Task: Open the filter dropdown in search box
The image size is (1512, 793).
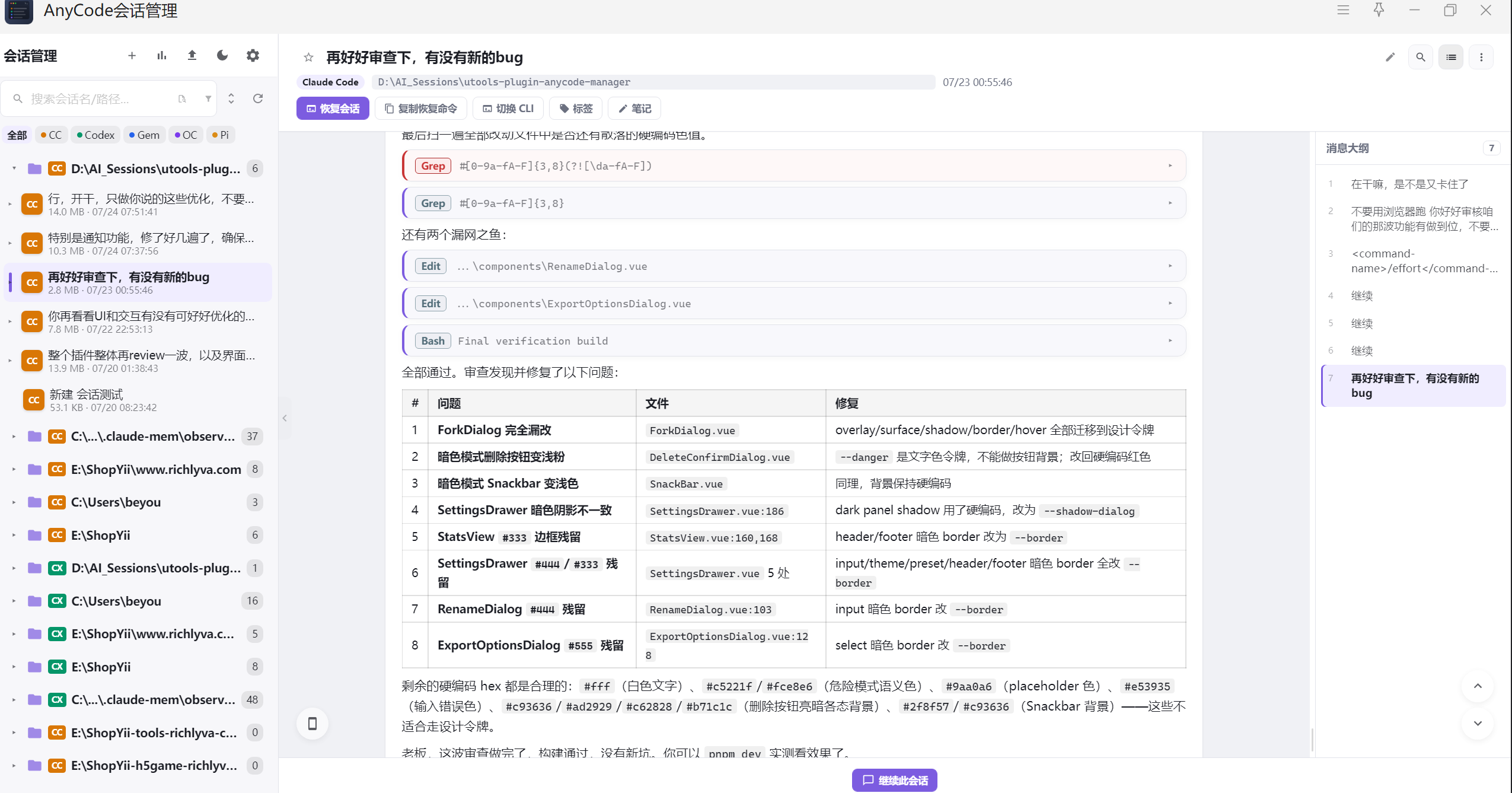Action: pos(208,98)
